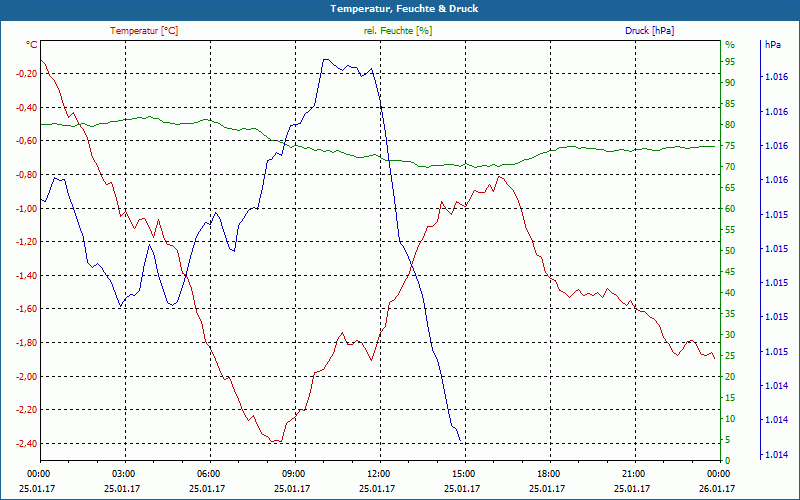Click the -1,40 temperature axis tick
This screenshot has height=500, width=800.
click(x=27, y=276)
